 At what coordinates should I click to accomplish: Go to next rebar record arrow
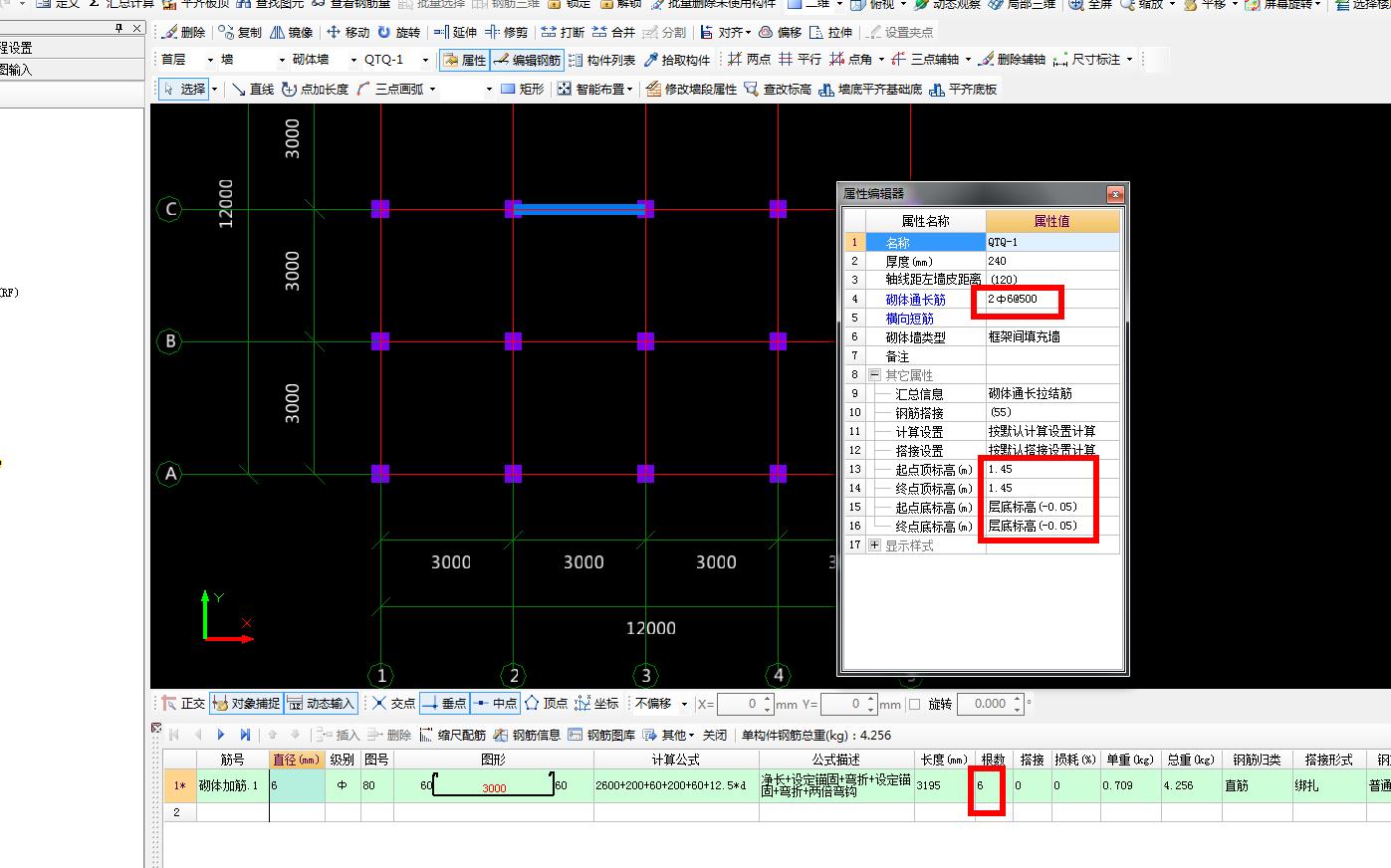pos(221,735)
